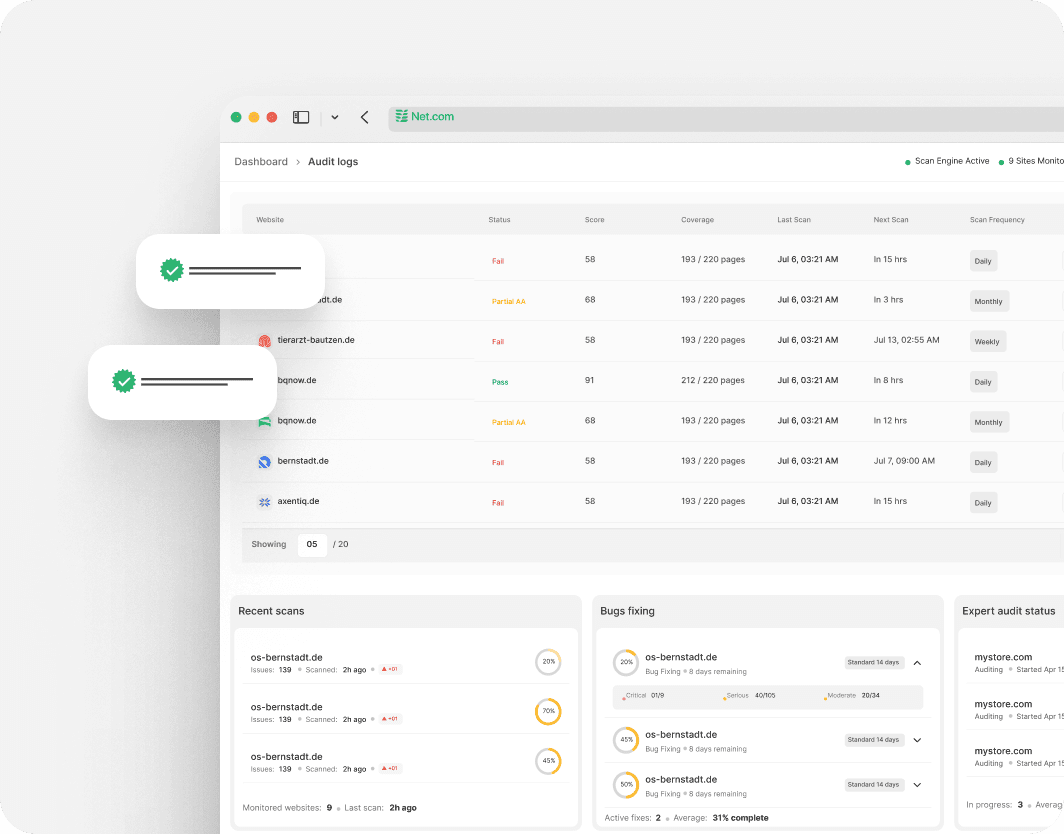Open the small chevron dropdown beside the sidebar icon
This screenshot has width=1064, height=834.
335,117
